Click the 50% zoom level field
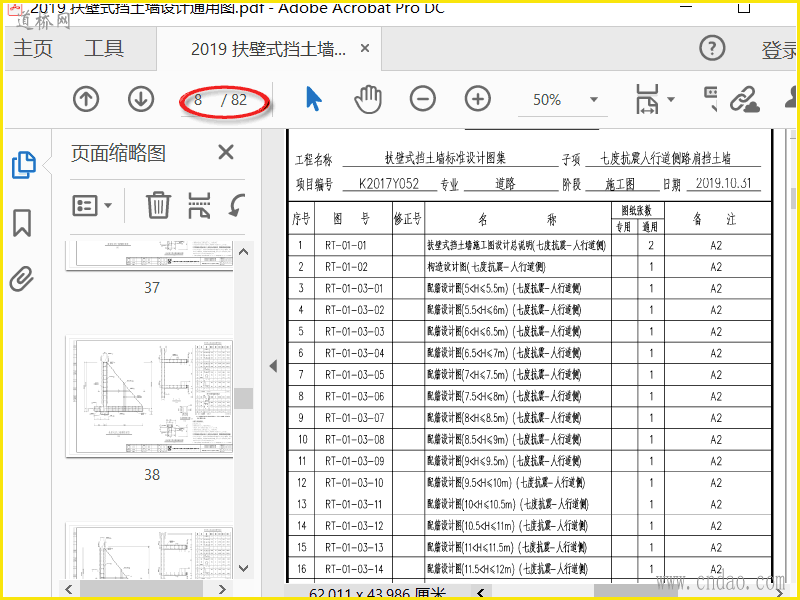 click(547, 99)
